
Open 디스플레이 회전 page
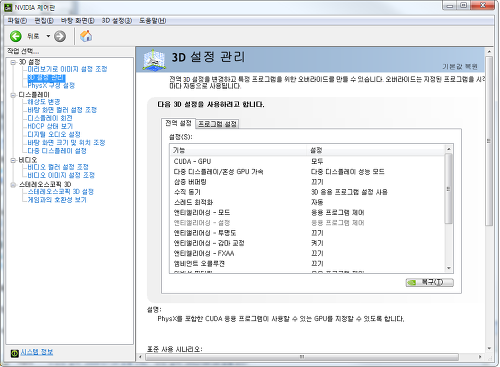[x=50, y=118]
